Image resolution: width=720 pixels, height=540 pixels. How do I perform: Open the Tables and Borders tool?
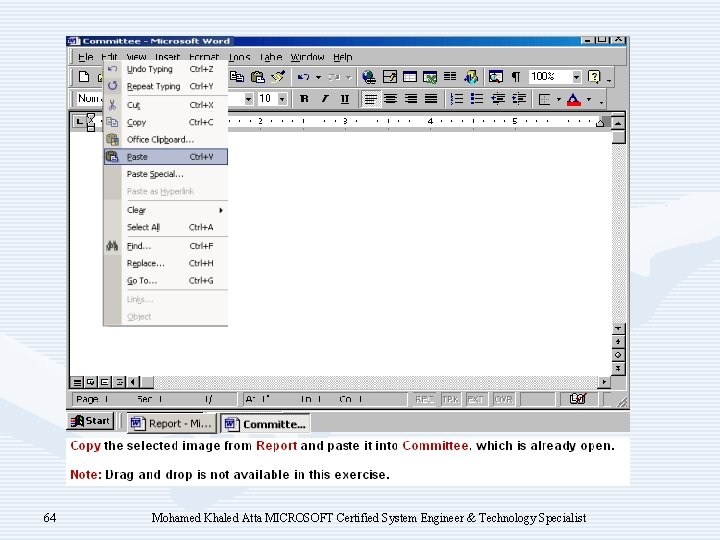pyautogui.click(x=389, y=77)
